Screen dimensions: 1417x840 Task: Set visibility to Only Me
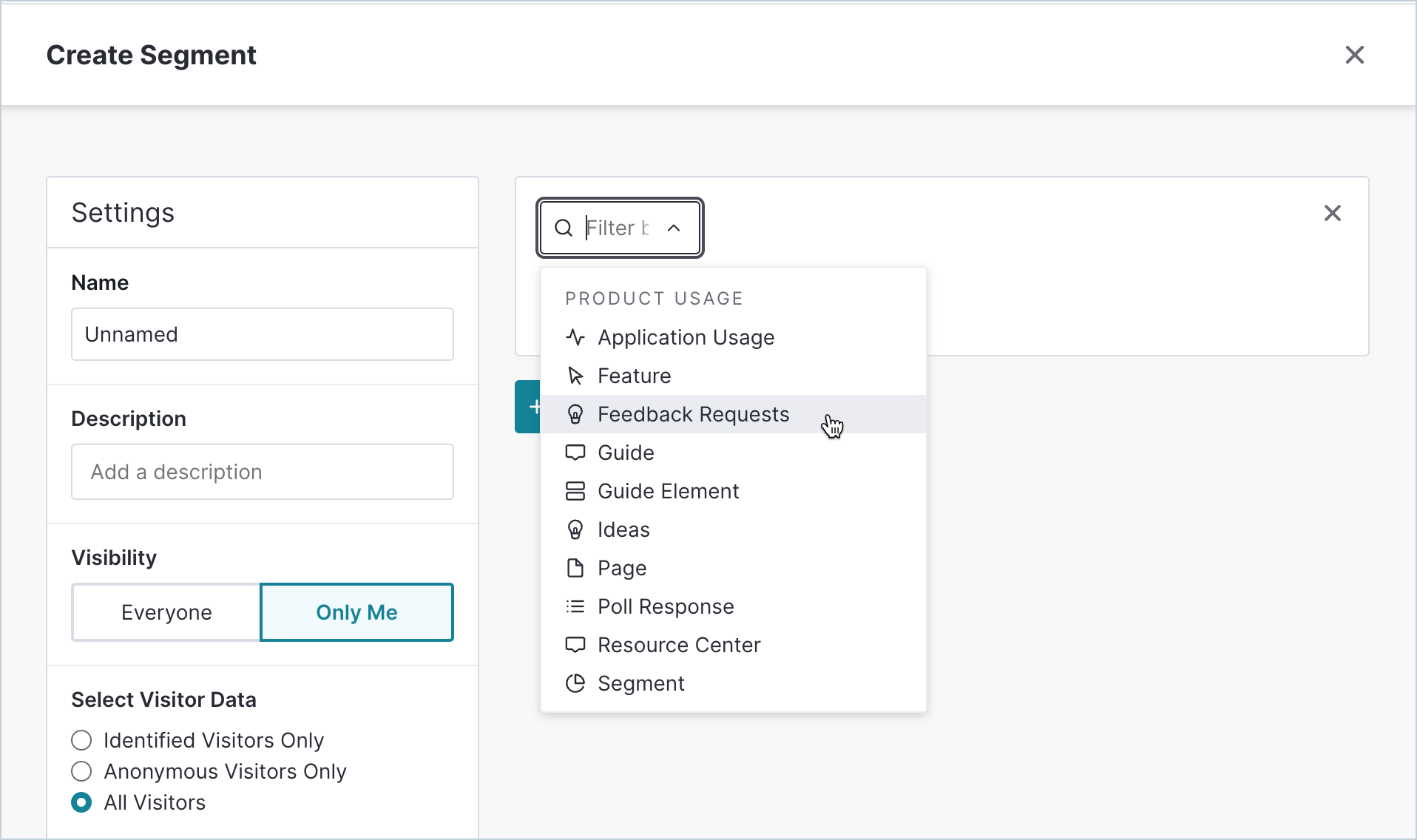(x=356, y=612)
